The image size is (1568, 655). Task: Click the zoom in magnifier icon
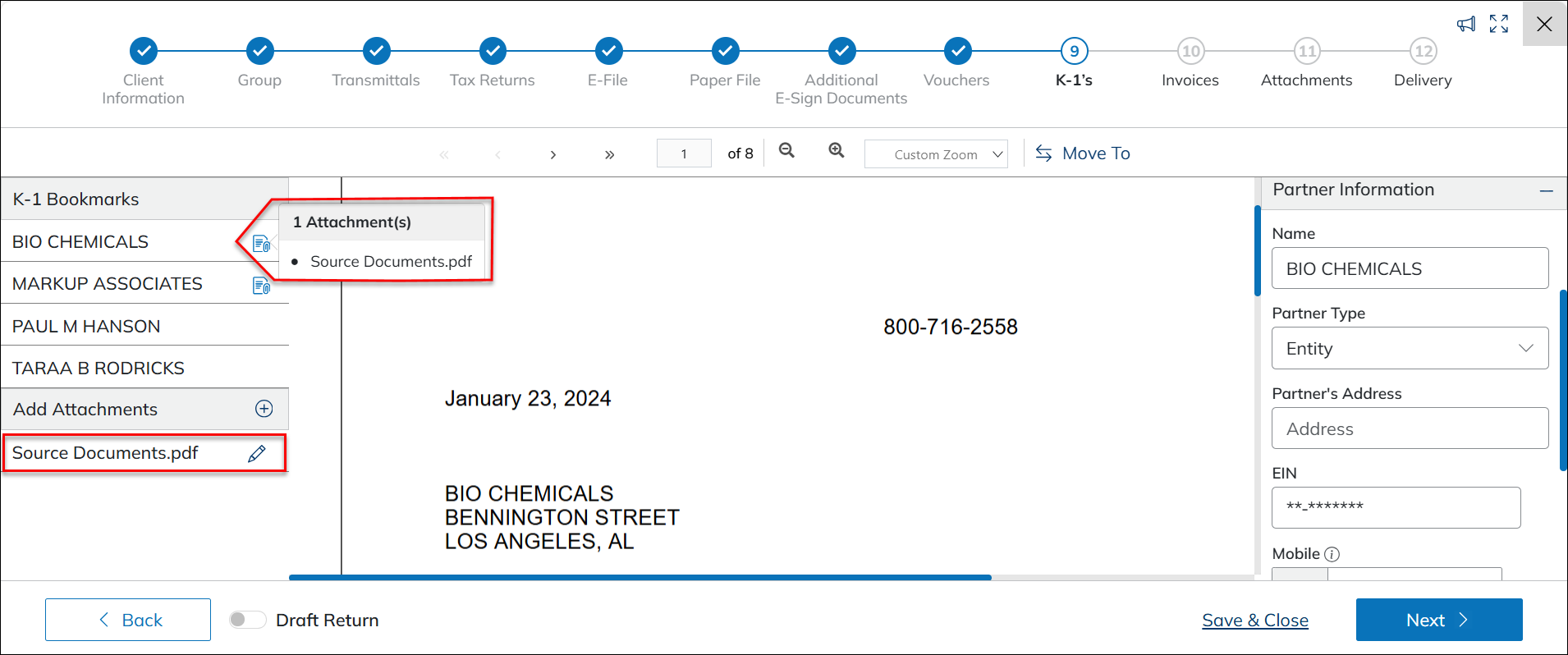[x=836, y=150]
